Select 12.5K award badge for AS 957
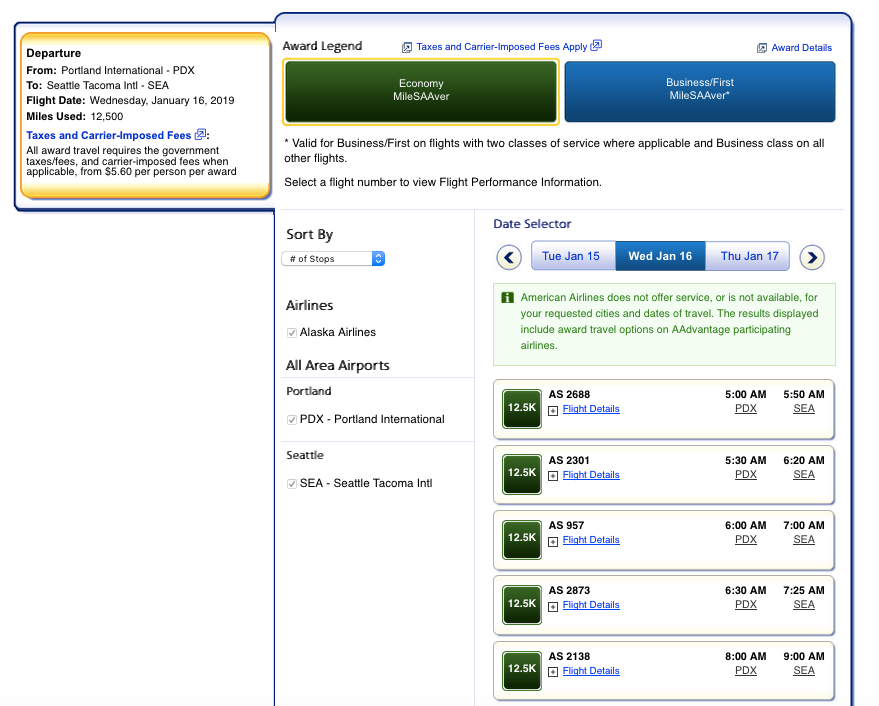 tap(521, 538)
